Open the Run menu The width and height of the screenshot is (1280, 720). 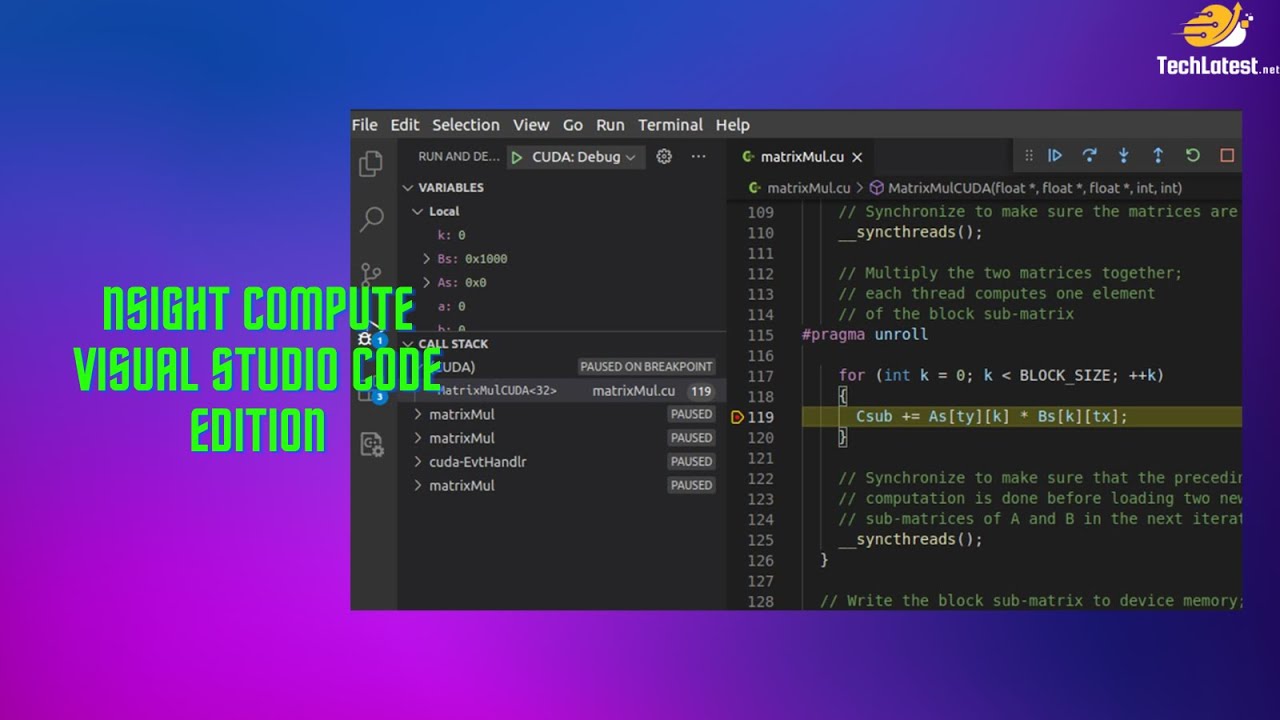pos(610,125)
